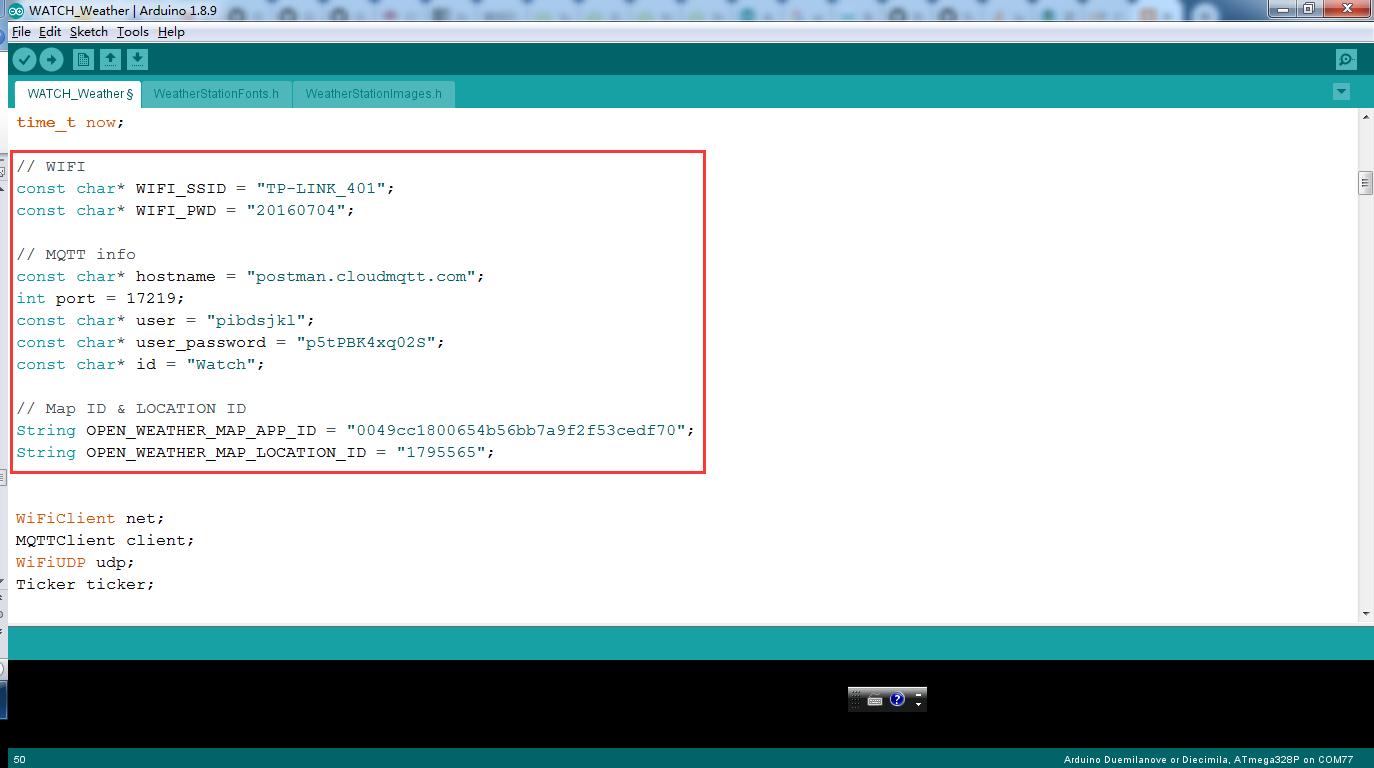This screenshot has height=768, width=1374.
Task: Switch to the WeatherStationImages.h tab
Action: [x=373, y=94]
